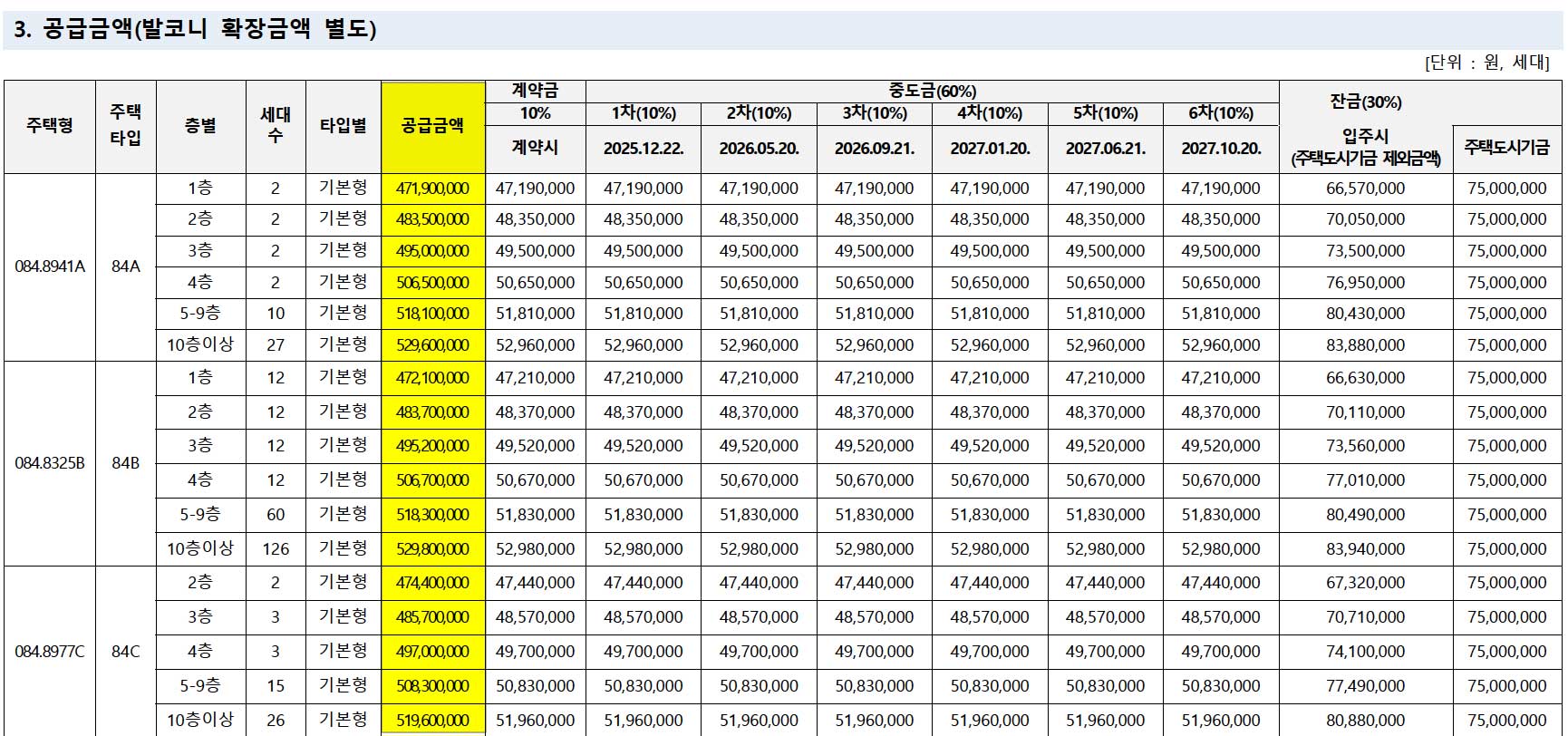
Task: Select balance amount 74,100,000
Action: click(x=1366, y=652)
